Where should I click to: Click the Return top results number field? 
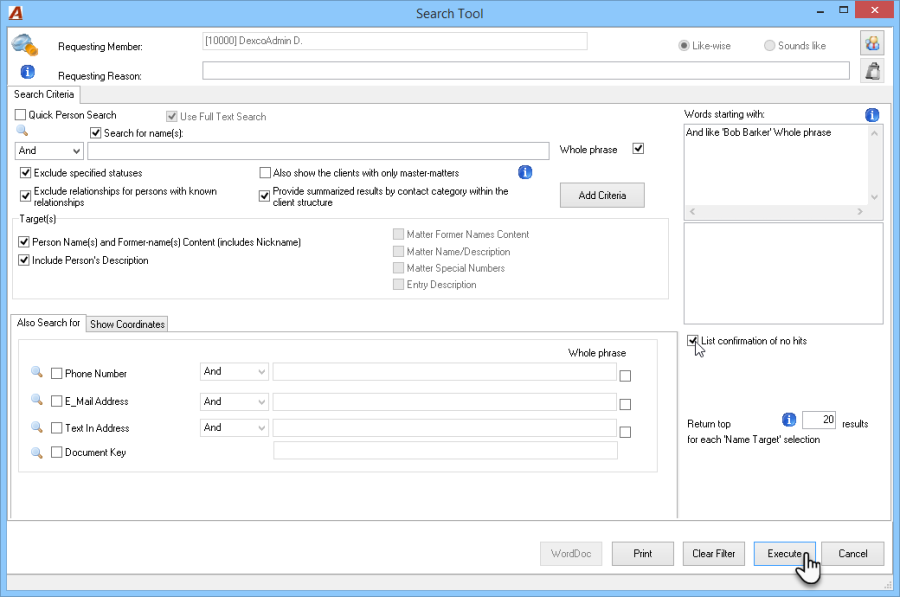point(819,420)
